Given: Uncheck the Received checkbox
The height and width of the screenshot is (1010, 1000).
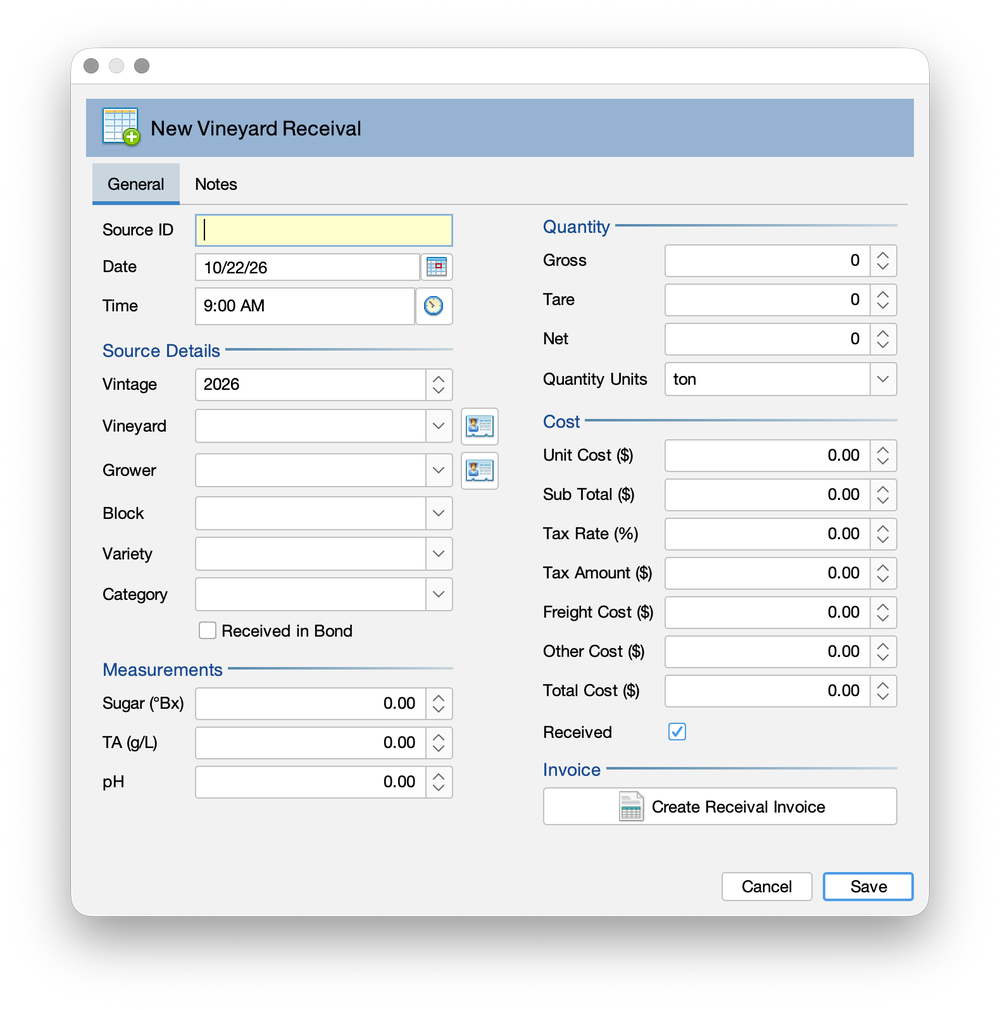Looking at the screenshot, I should tap(677, 732).
